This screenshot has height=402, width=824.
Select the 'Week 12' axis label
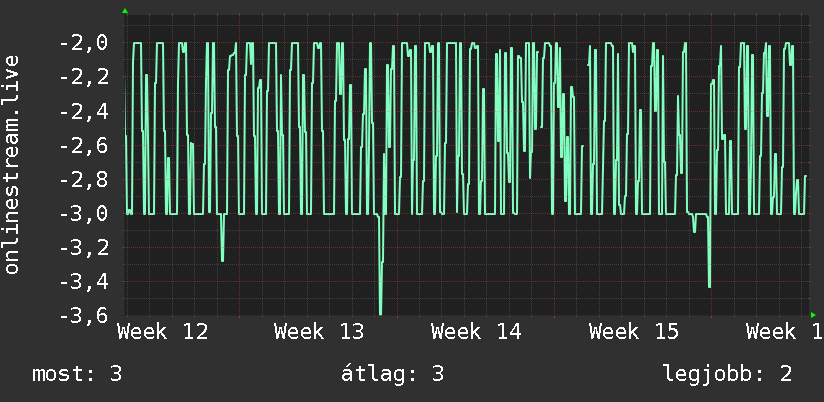point(162,332)
